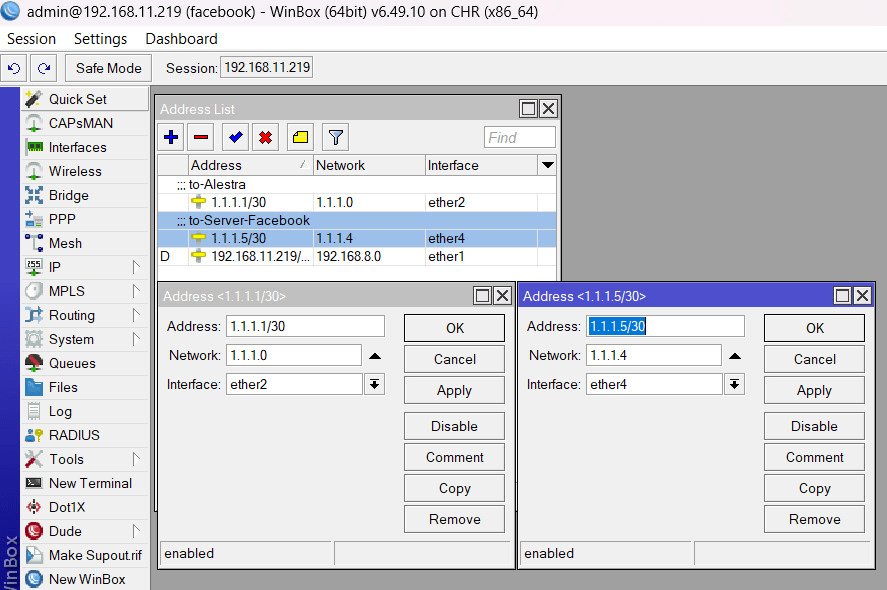Click Network field containing 1.1.1.4

coord(653,355)
